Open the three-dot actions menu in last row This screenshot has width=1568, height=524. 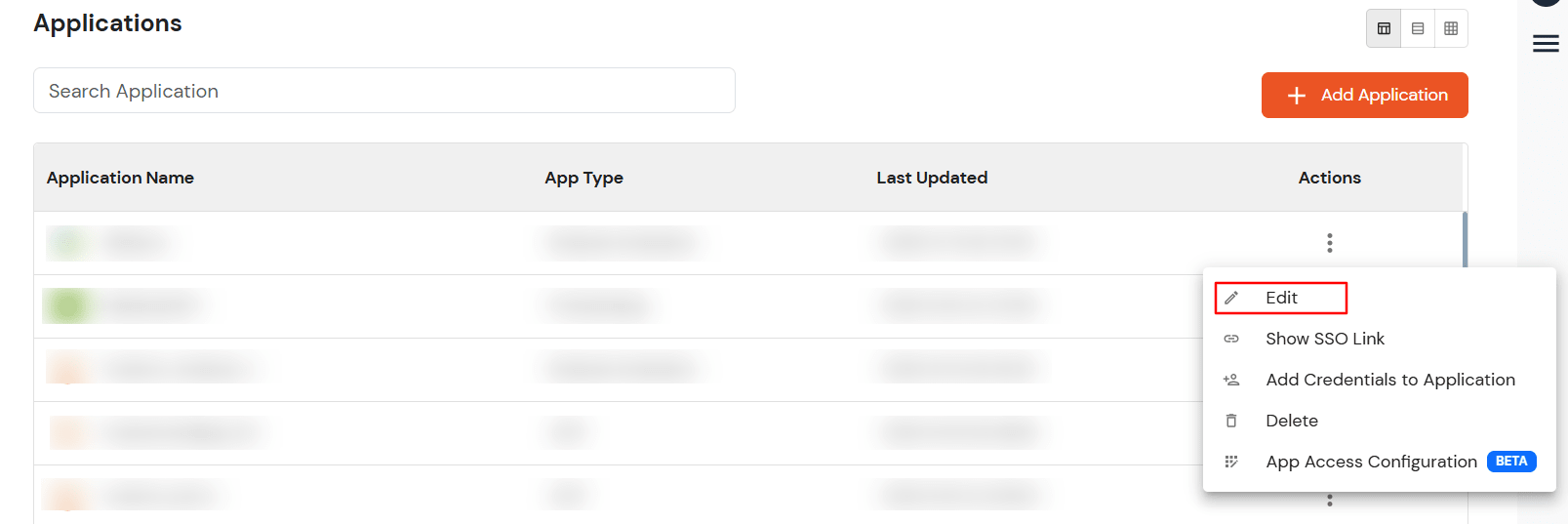tap(1329, 501)
